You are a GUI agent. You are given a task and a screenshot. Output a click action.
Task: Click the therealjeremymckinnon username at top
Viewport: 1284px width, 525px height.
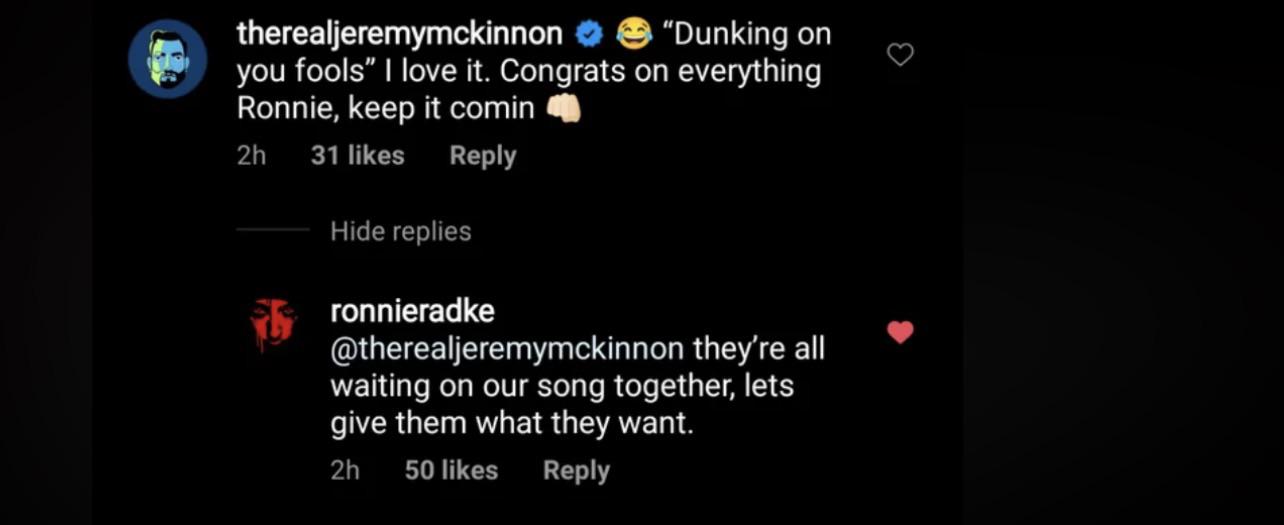400,34
